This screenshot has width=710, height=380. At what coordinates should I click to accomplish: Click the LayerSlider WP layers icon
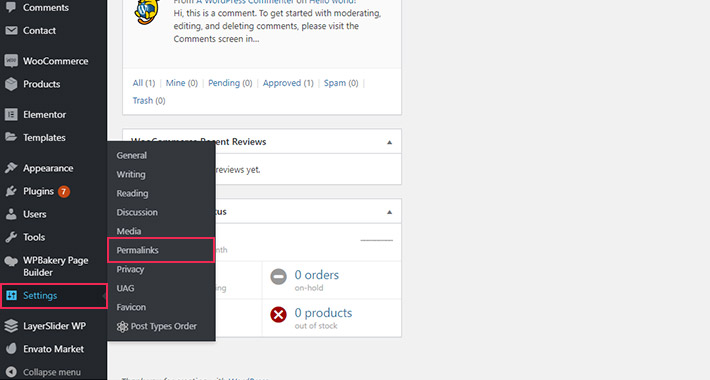pyautogui.click(x=11, y=326)
